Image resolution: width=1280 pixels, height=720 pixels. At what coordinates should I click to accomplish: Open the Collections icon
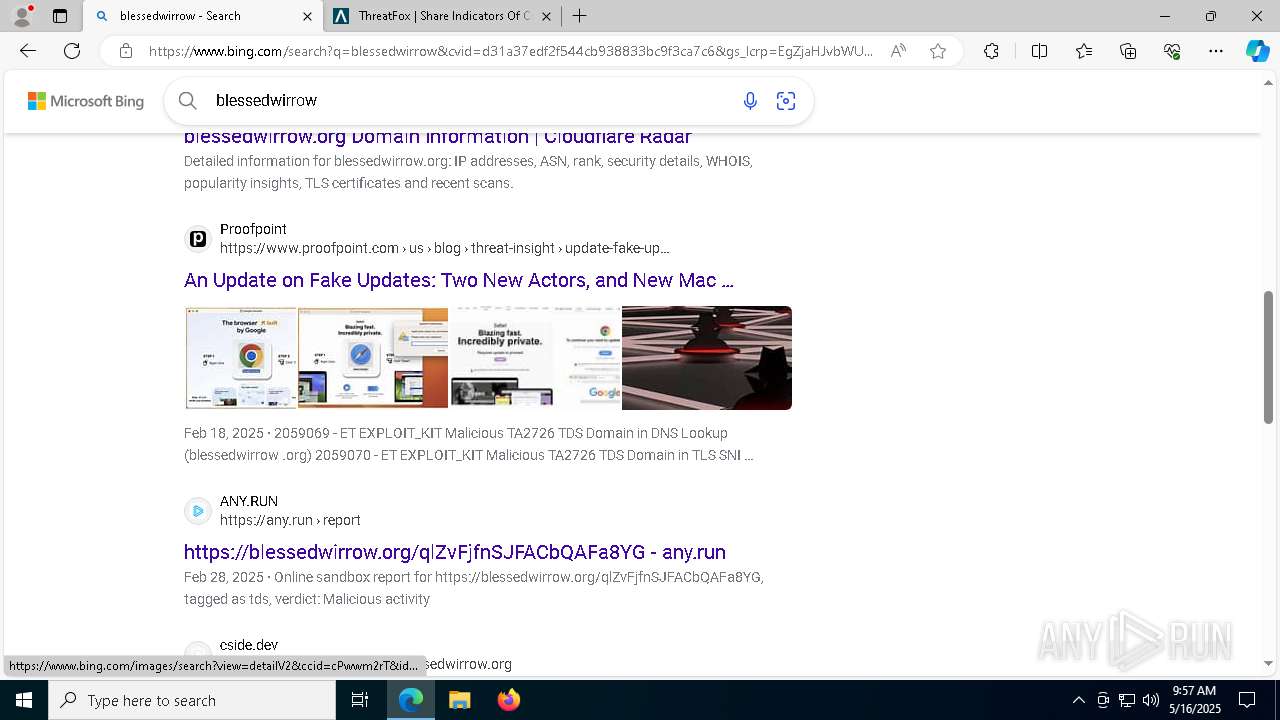point(1128,51)
